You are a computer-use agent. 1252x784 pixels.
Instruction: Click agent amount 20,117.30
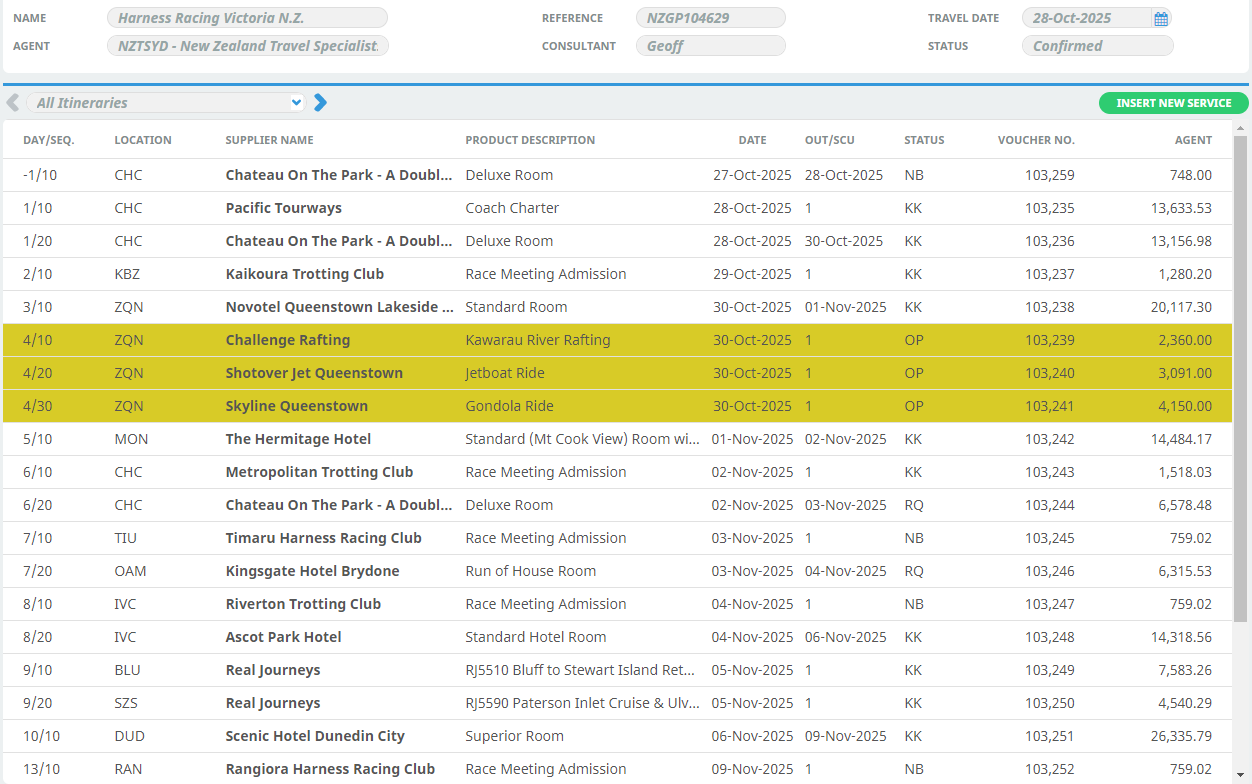pyautogui.click(x=1181, y=307)
